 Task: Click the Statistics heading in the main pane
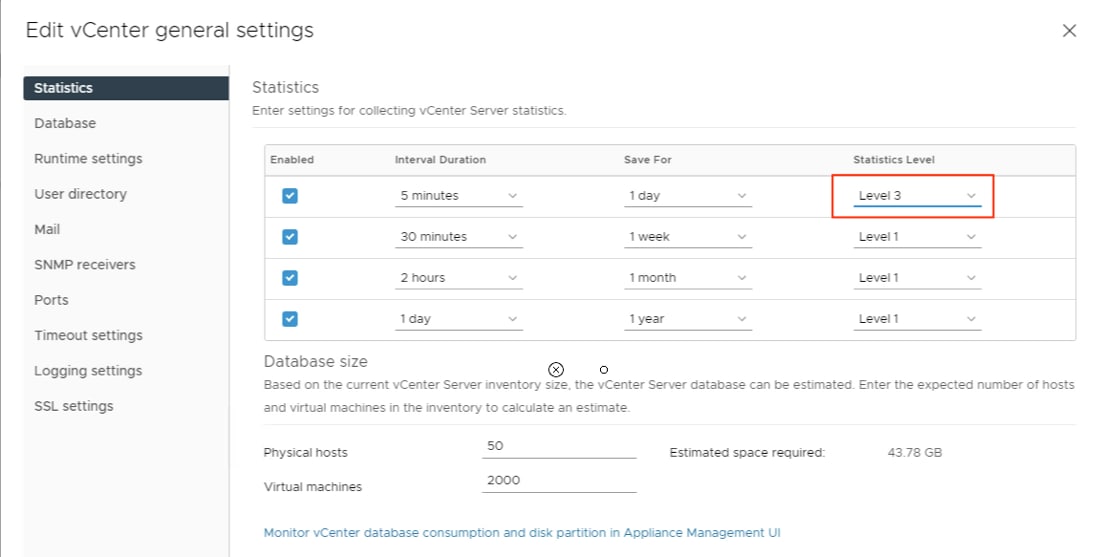point(285,87)
